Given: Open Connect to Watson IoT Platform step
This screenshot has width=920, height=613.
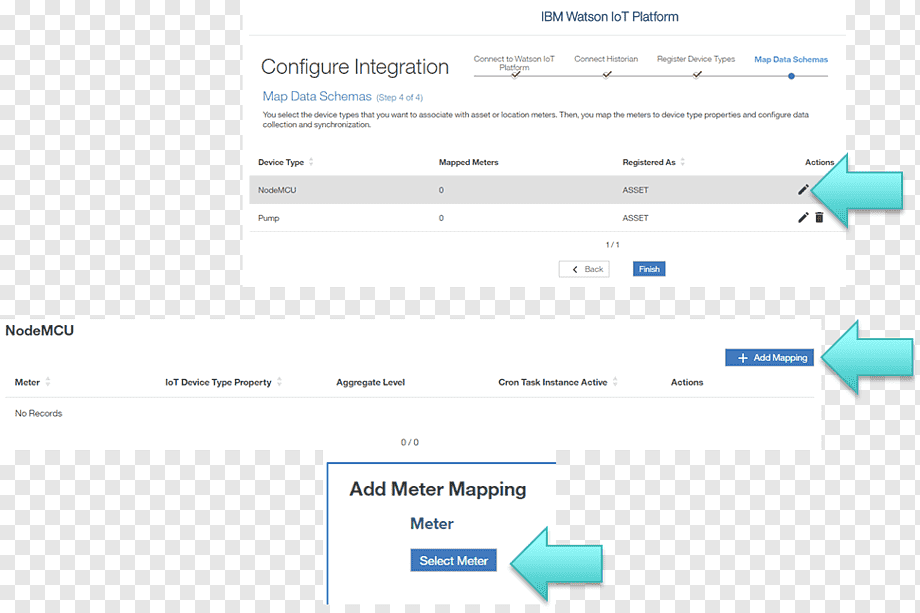Looking at the screenshot, I should [x=514, y=63].
